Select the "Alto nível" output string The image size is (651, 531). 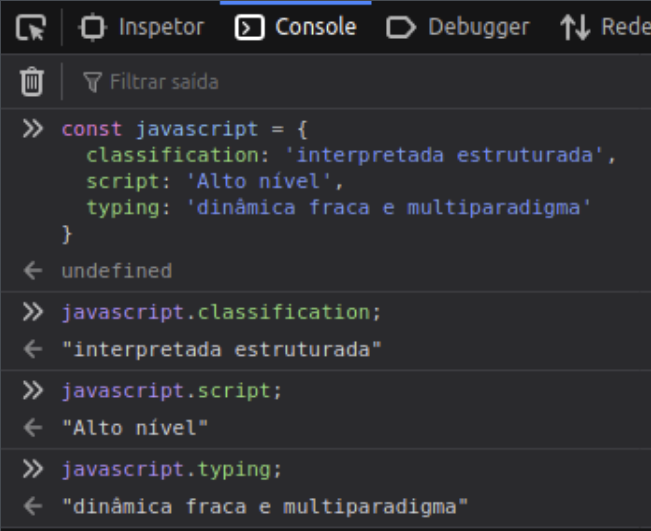pyautogui.click(x=135, y=428)
